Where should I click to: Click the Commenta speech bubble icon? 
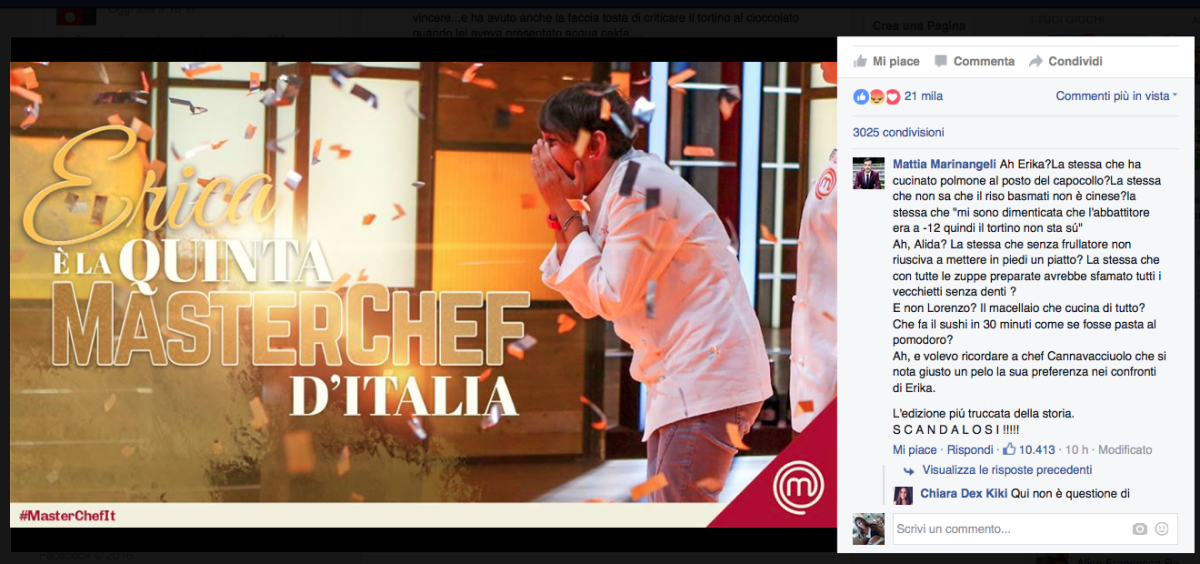940,61
